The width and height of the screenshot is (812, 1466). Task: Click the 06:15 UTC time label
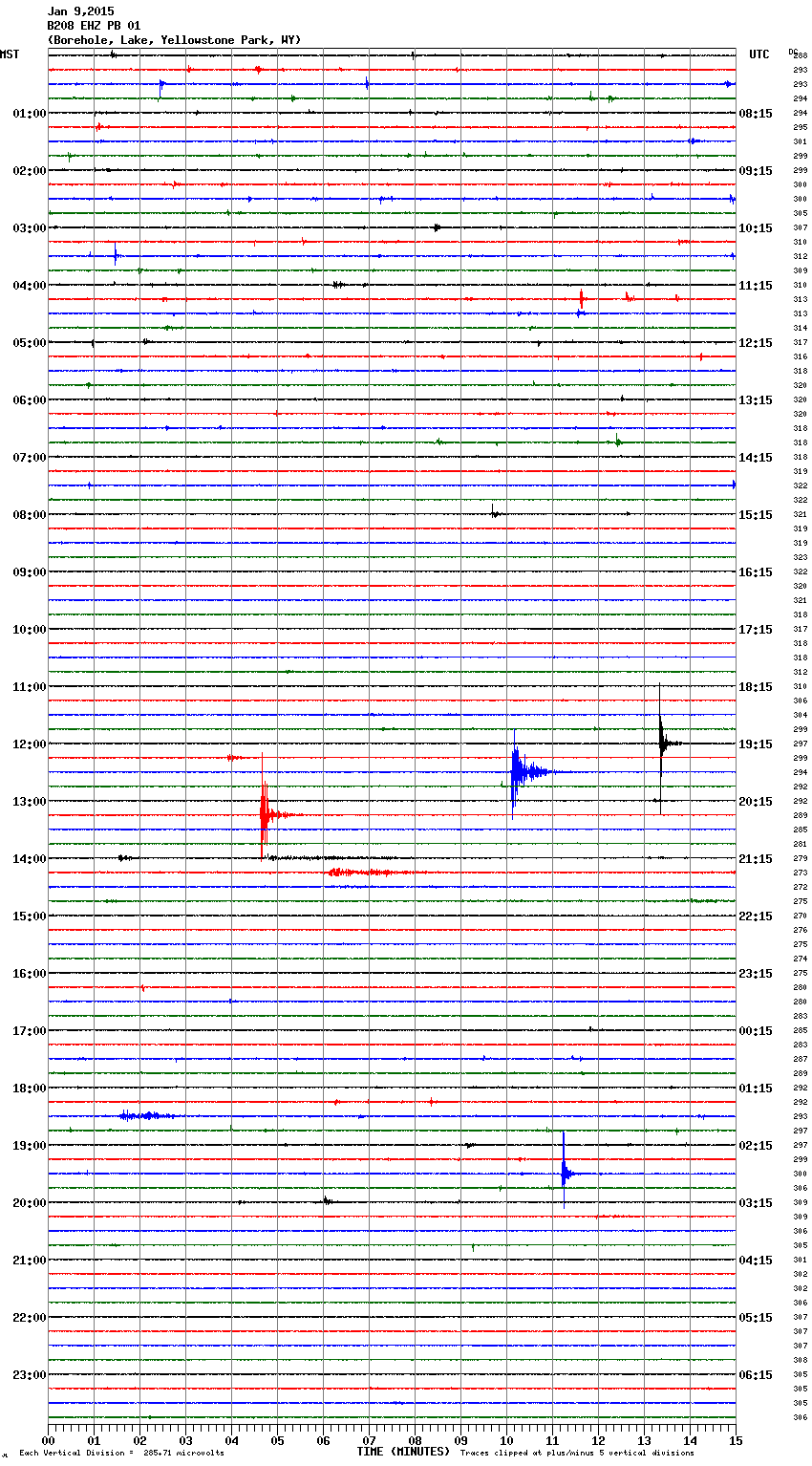pos(756,1375)
